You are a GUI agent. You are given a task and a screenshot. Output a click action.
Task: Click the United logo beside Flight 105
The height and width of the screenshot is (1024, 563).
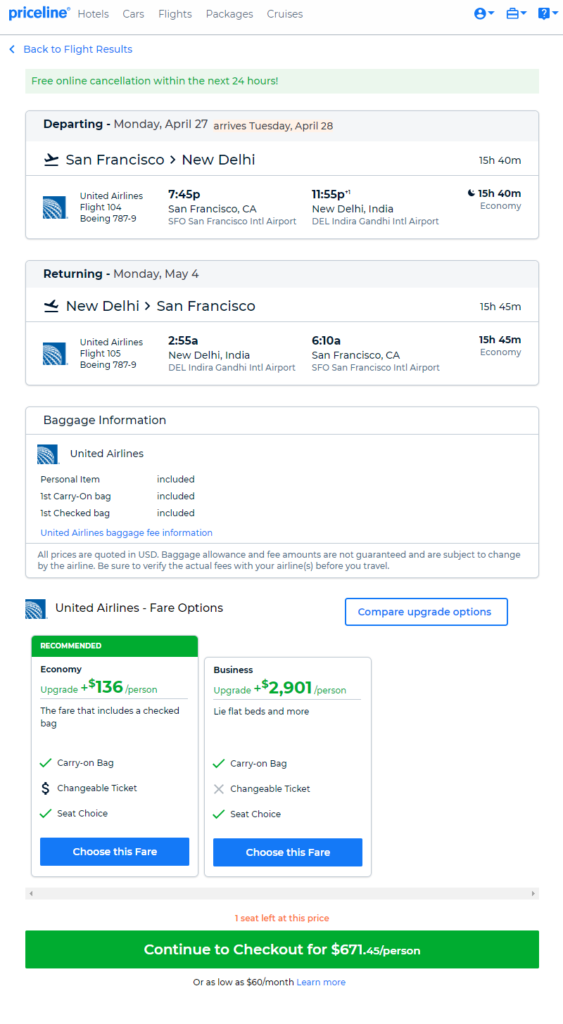pyautogui.click(x=55, y=353)
